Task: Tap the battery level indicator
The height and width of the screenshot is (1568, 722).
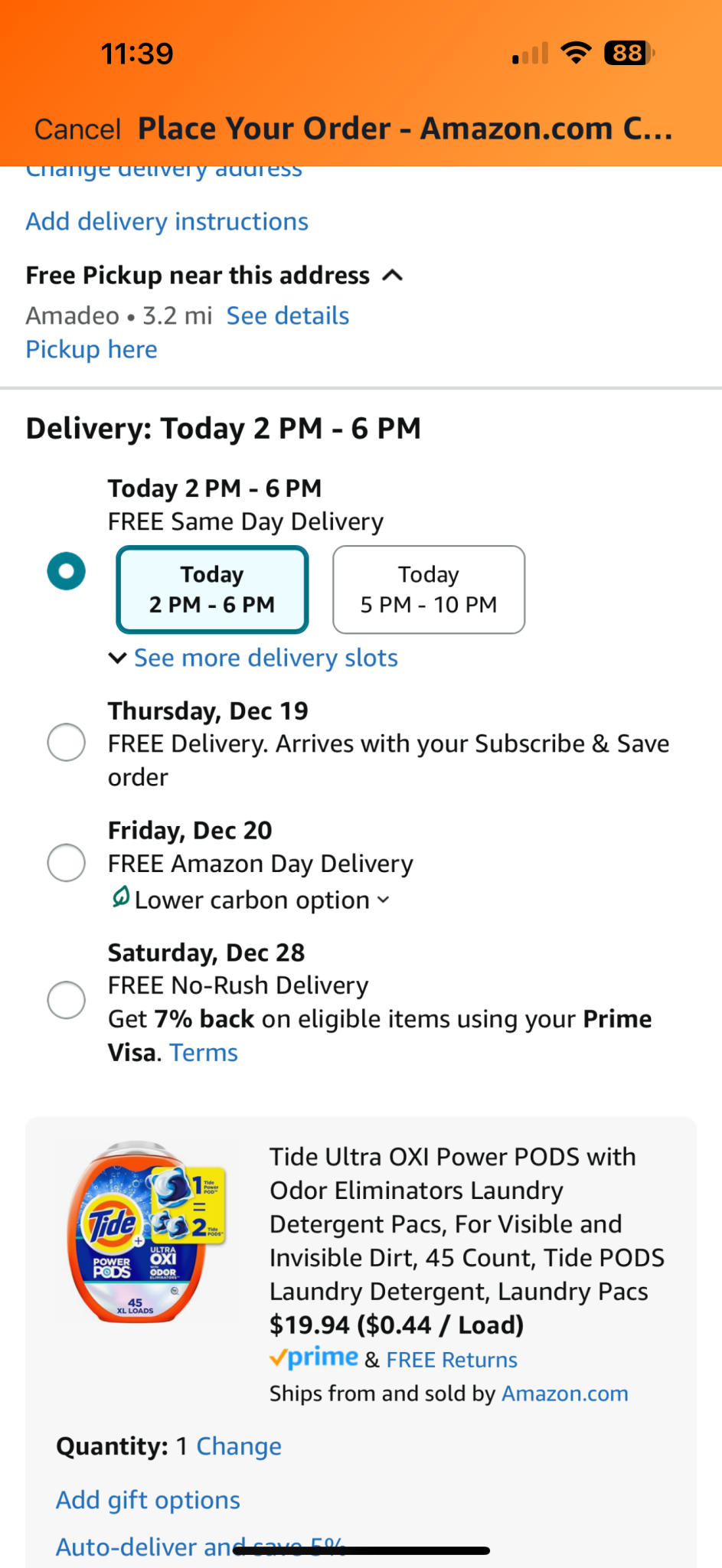Action: 629,53
